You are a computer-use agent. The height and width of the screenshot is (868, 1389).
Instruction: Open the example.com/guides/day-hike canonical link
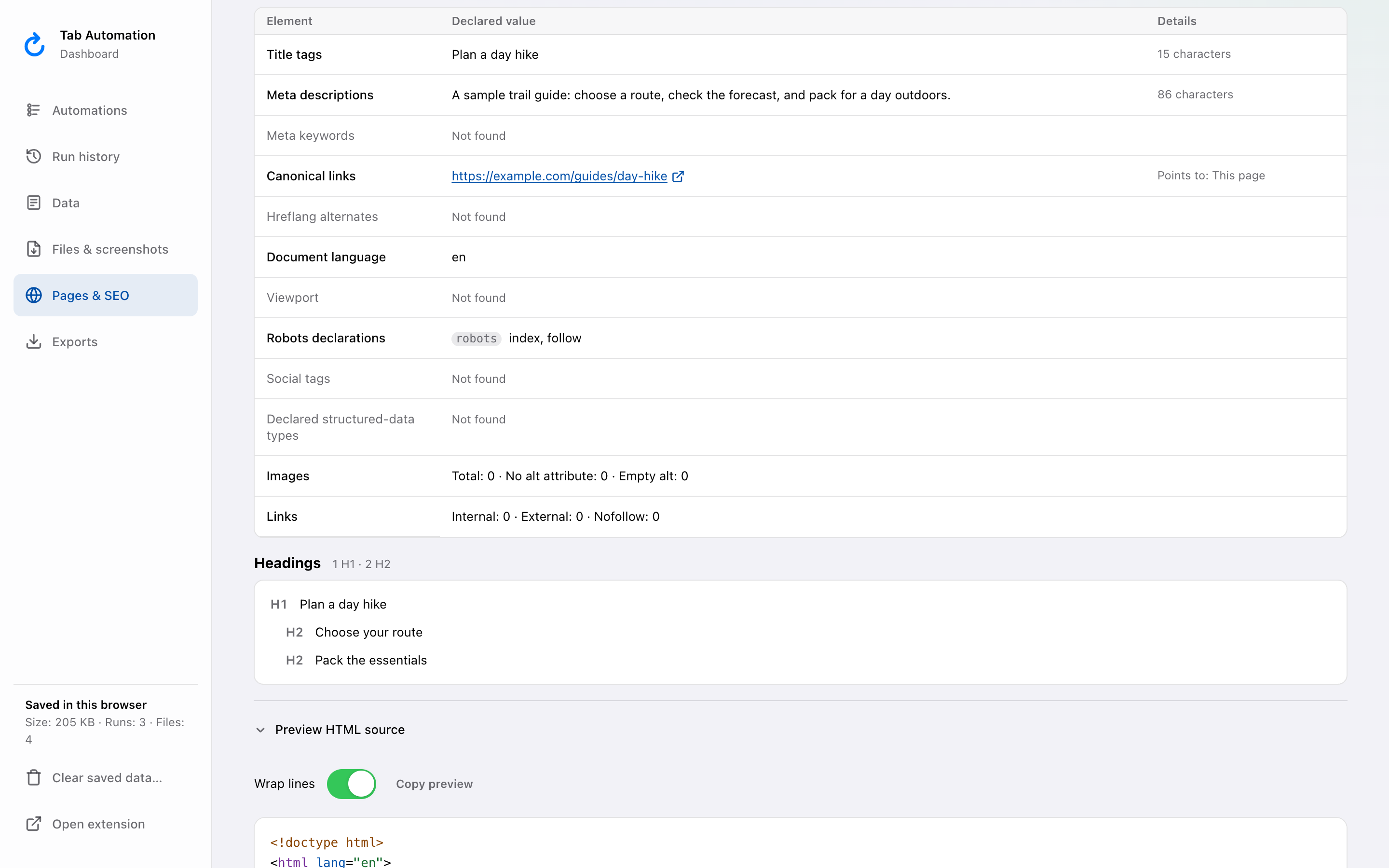pyautogui.click(x=559, y=176)
